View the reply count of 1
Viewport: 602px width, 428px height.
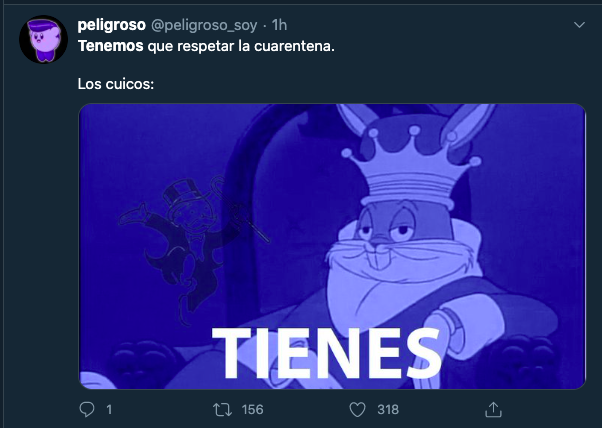pos(109,410)
